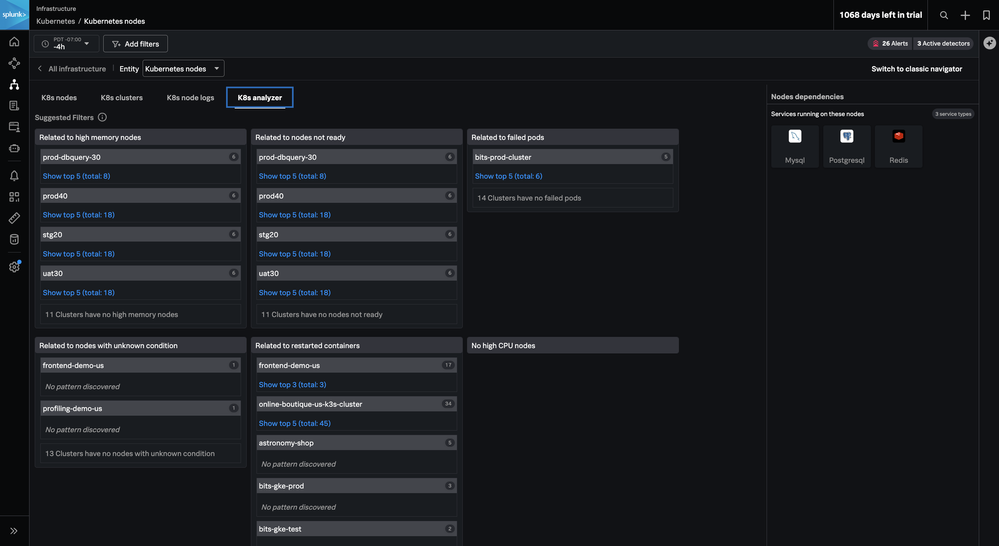Expand the sidebar navigation menu
This screenshot has height=546, width=999.
tap(14, 531)
